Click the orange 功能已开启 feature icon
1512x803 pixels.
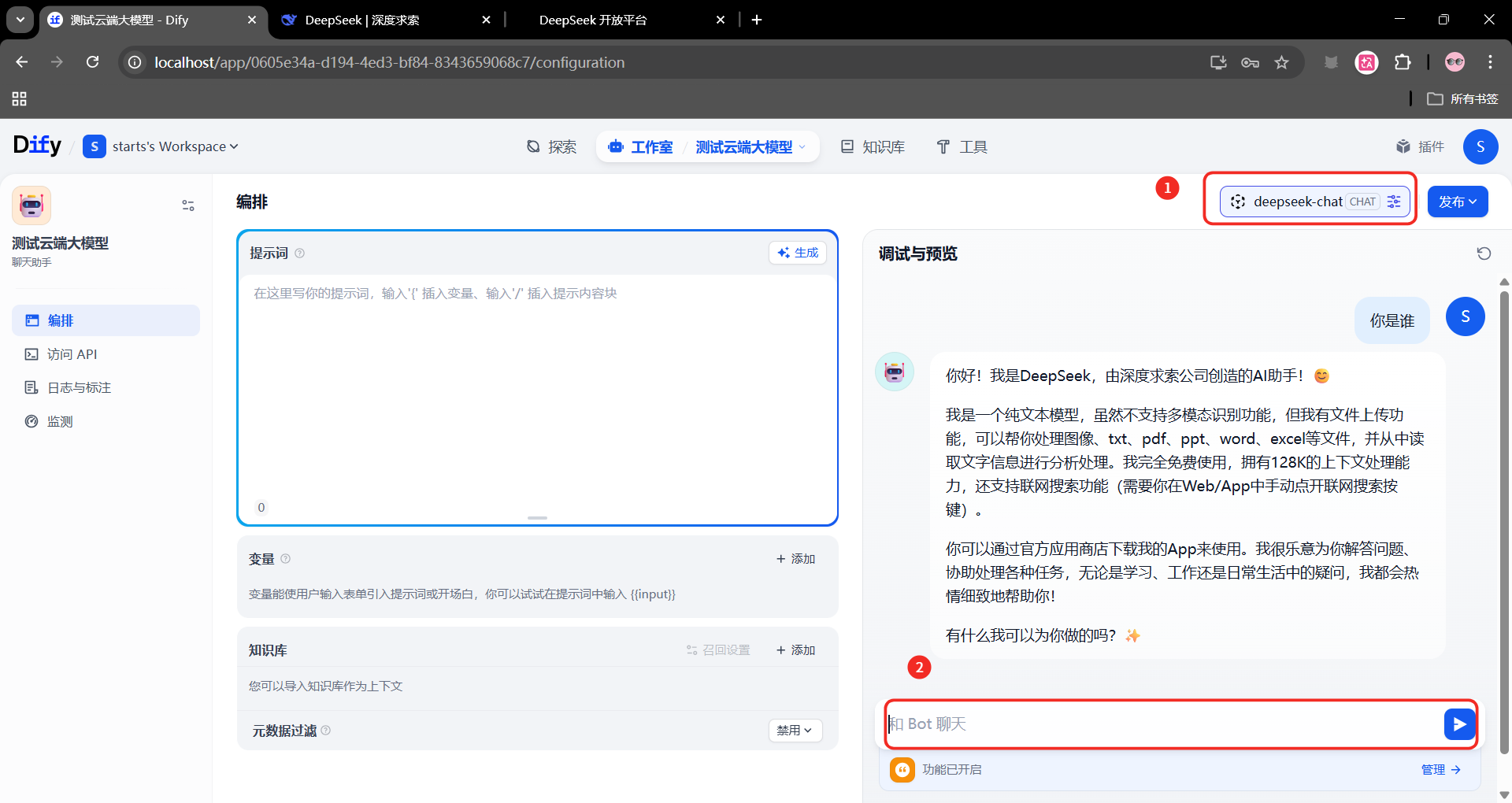(902, 769)
